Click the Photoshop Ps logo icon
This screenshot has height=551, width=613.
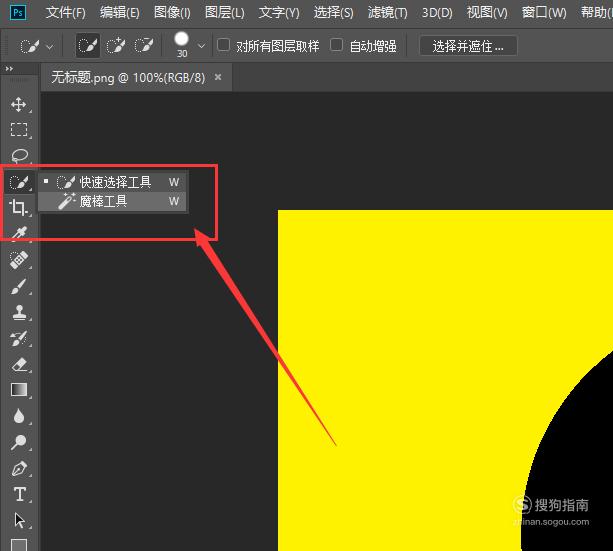[18, 13]
